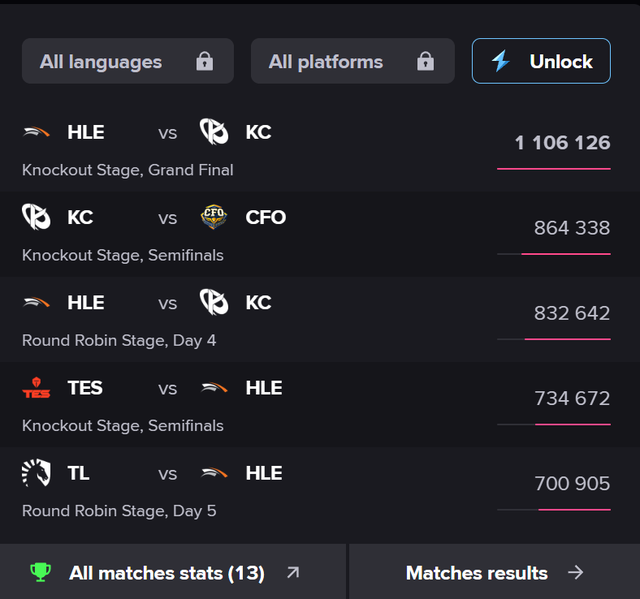Open All matches stats (13)
The height and width of the screenshot is (599, 640).
pyautogui.click(x=167, y=573)
